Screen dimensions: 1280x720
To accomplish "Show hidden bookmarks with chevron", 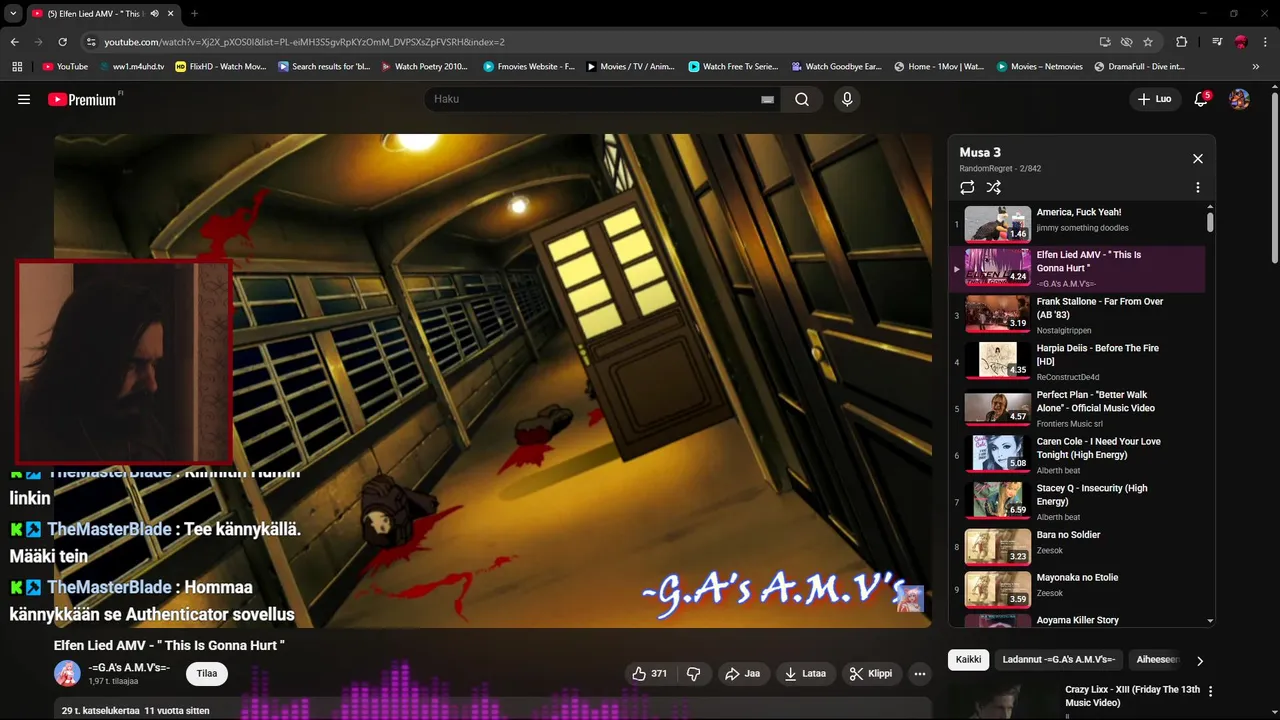I will tap(1256, 67).
